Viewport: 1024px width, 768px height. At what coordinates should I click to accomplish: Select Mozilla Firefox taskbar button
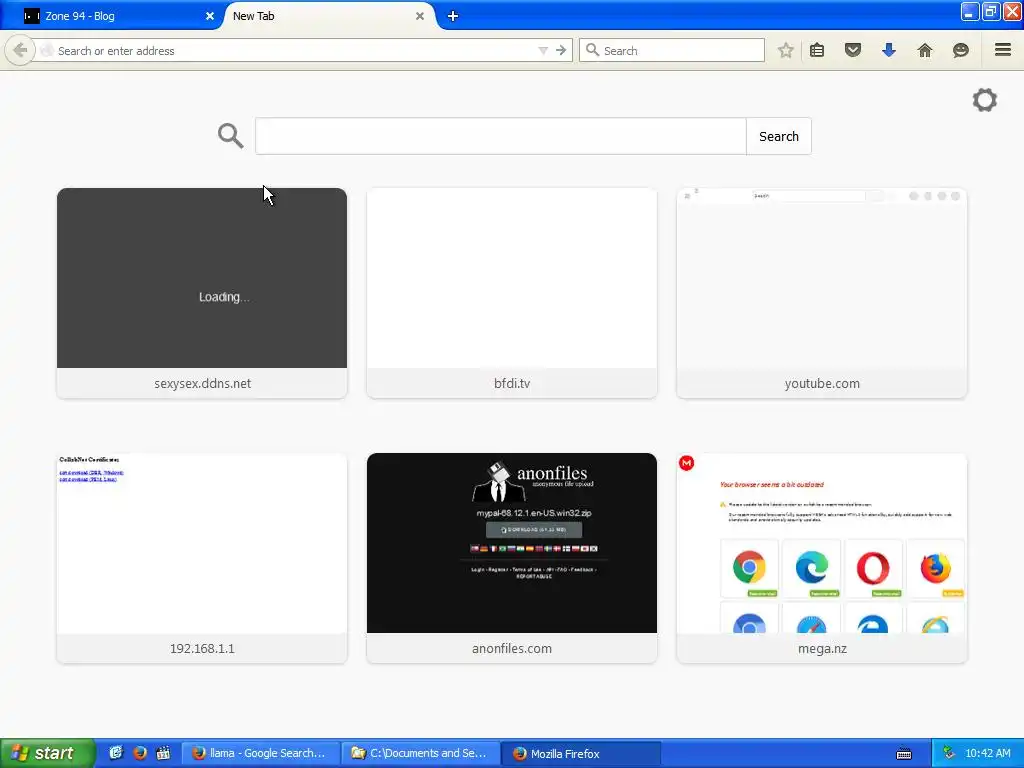581,753
